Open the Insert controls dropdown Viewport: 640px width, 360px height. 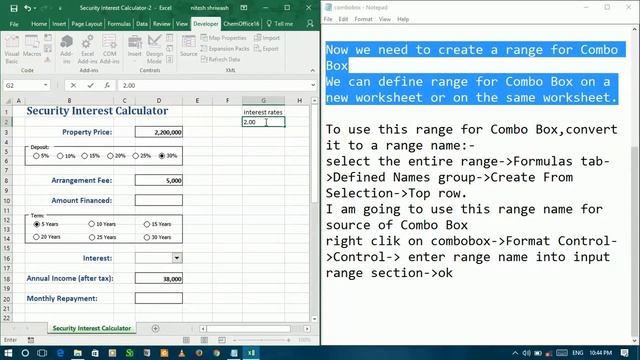click(x=135, y=49)
